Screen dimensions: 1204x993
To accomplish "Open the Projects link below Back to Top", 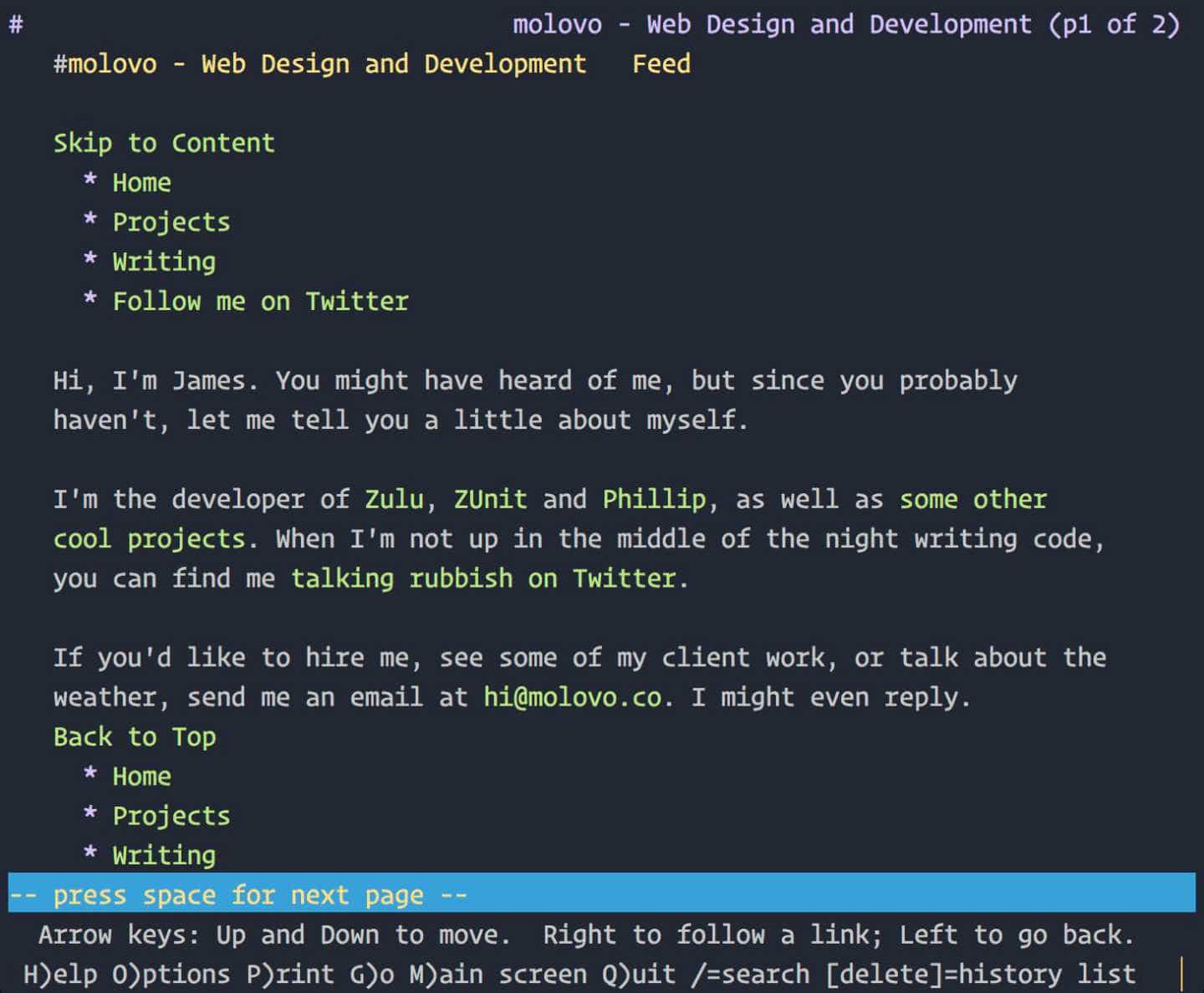I will (171, 816).
